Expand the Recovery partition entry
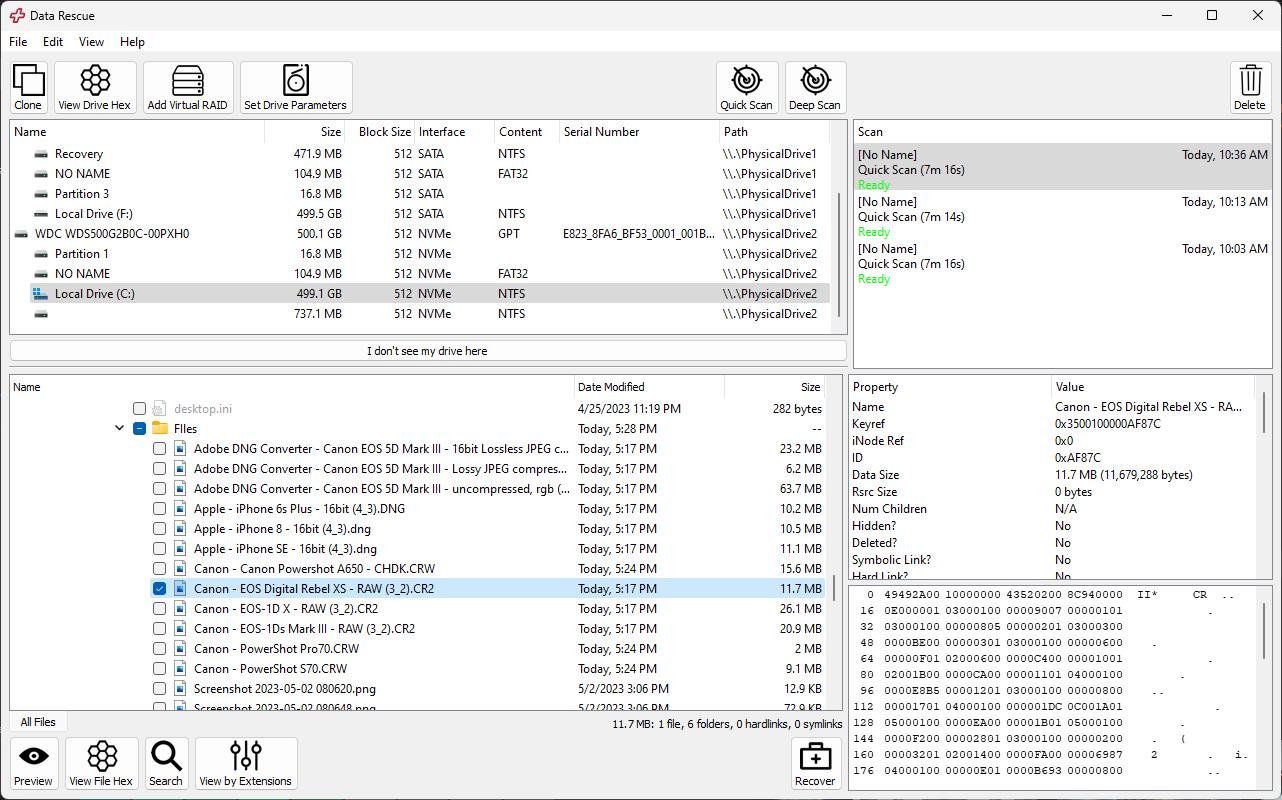 (25, 153)
